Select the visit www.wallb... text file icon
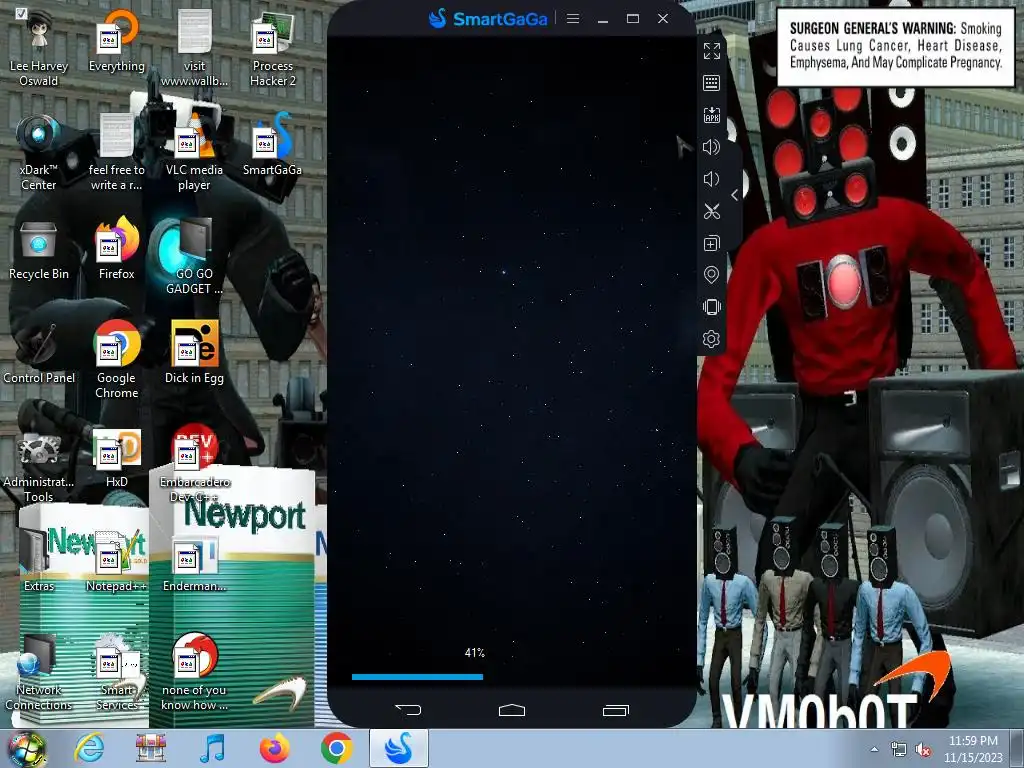 (x=195, y=48)
